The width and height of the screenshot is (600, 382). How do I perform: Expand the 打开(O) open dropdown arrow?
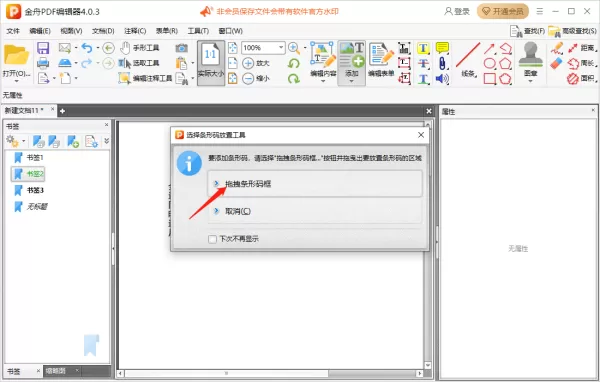(16, 81)
